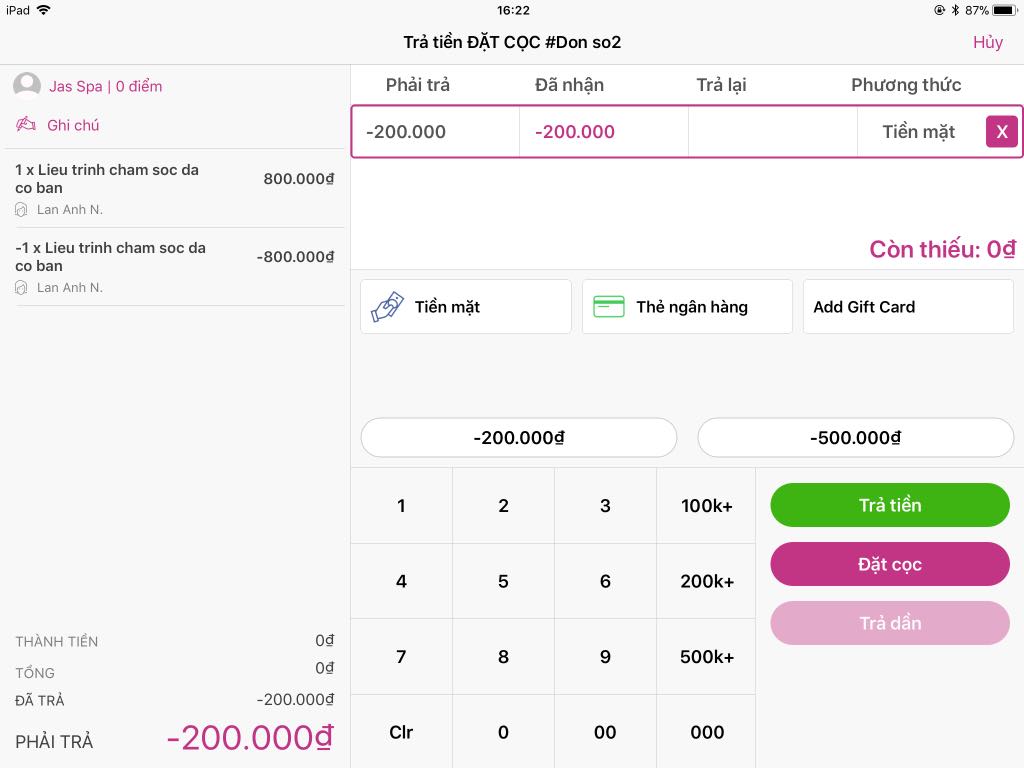Tap the staff icon under first item

click(x=21, y=210)
